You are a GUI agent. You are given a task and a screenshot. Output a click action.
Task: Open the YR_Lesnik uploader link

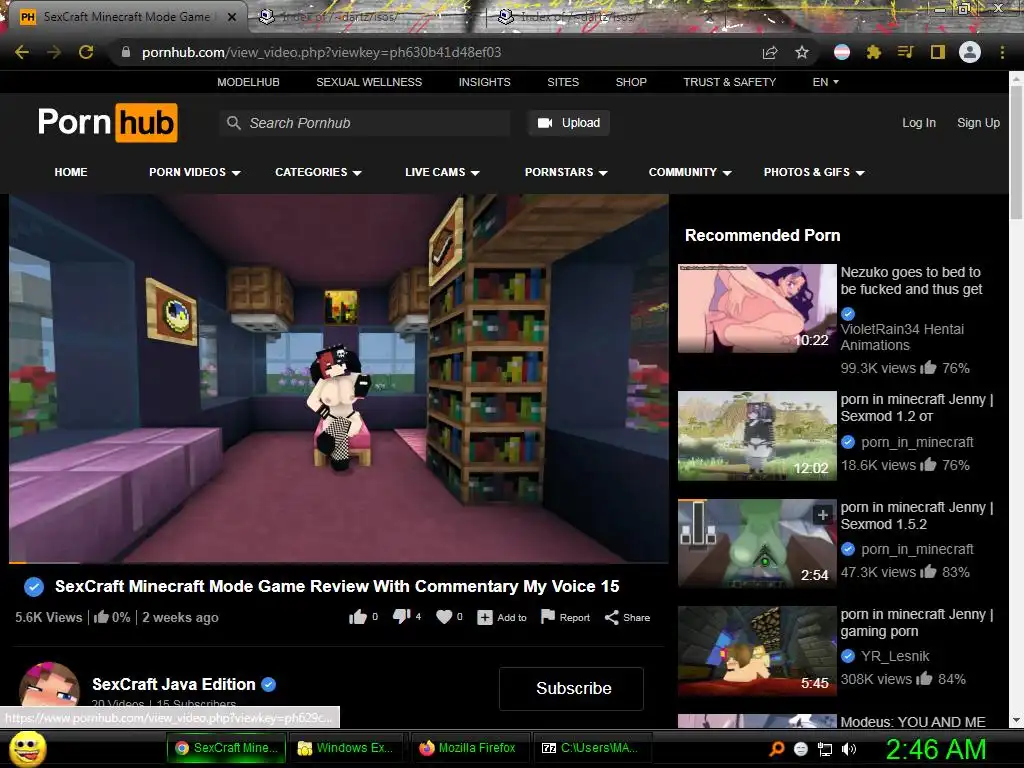pyautogui.click(x=895, y=656)
